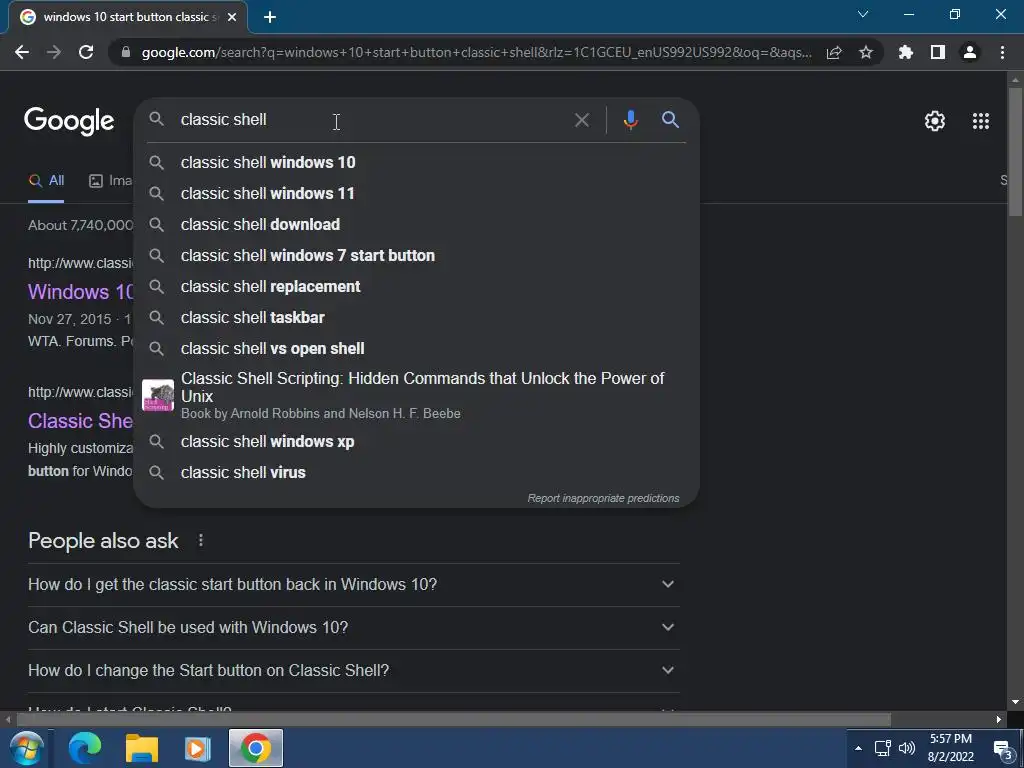This screenshot has width=1024, height=768.
Task: Open the media player taskbar icon
Action: pyautogui.click(x=198, y=748)
